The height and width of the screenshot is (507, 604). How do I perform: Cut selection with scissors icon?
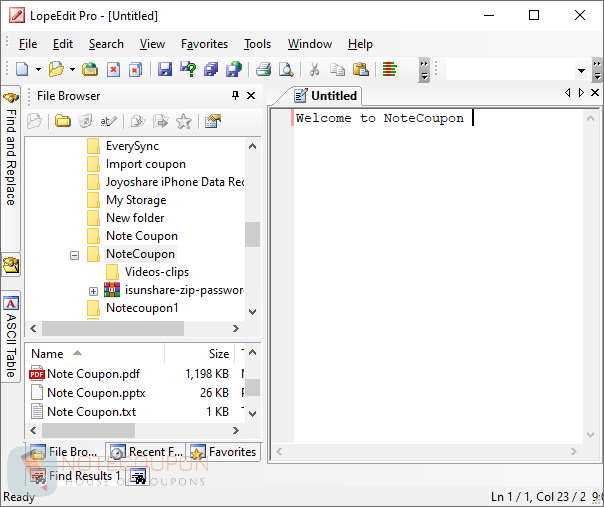point(314,69)
